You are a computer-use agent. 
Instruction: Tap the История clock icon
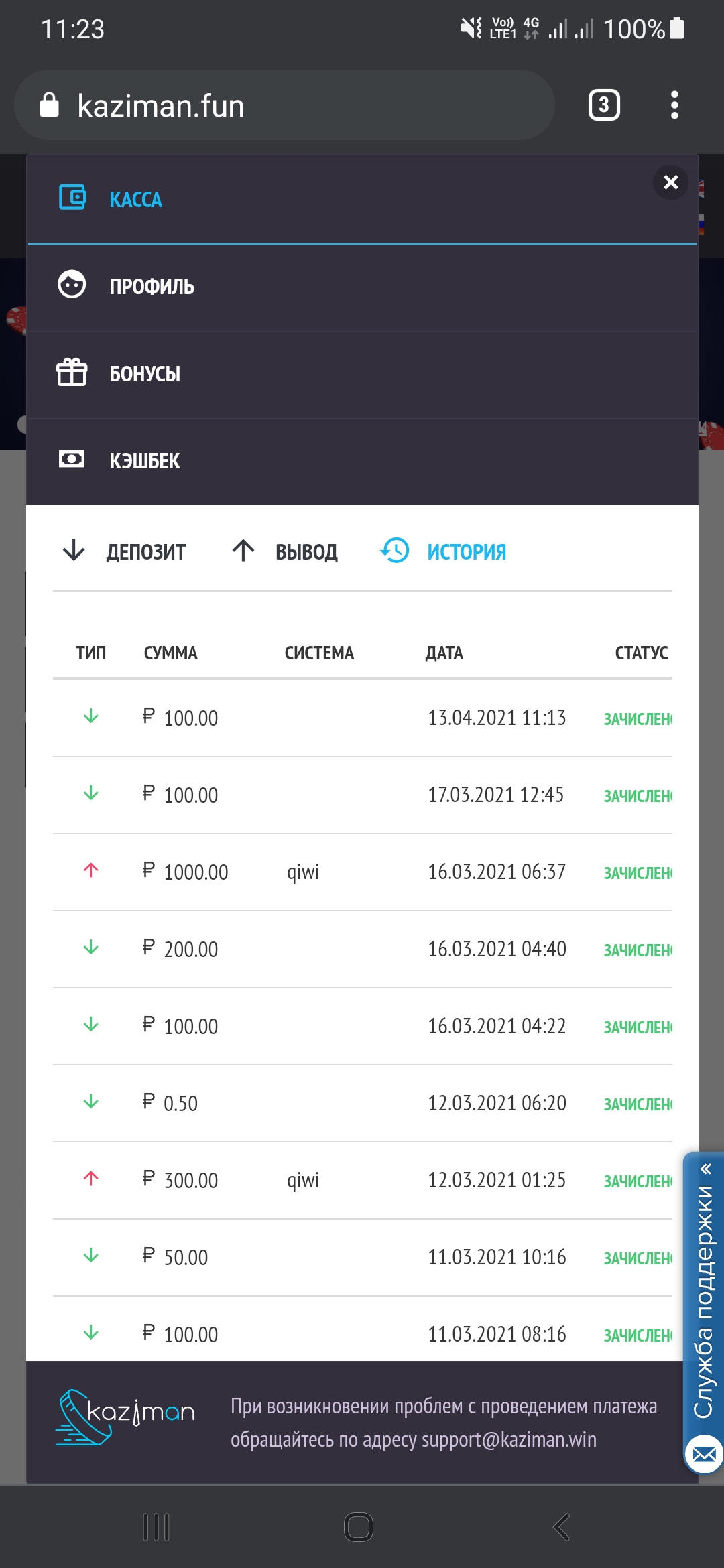(x=395, y=551)
